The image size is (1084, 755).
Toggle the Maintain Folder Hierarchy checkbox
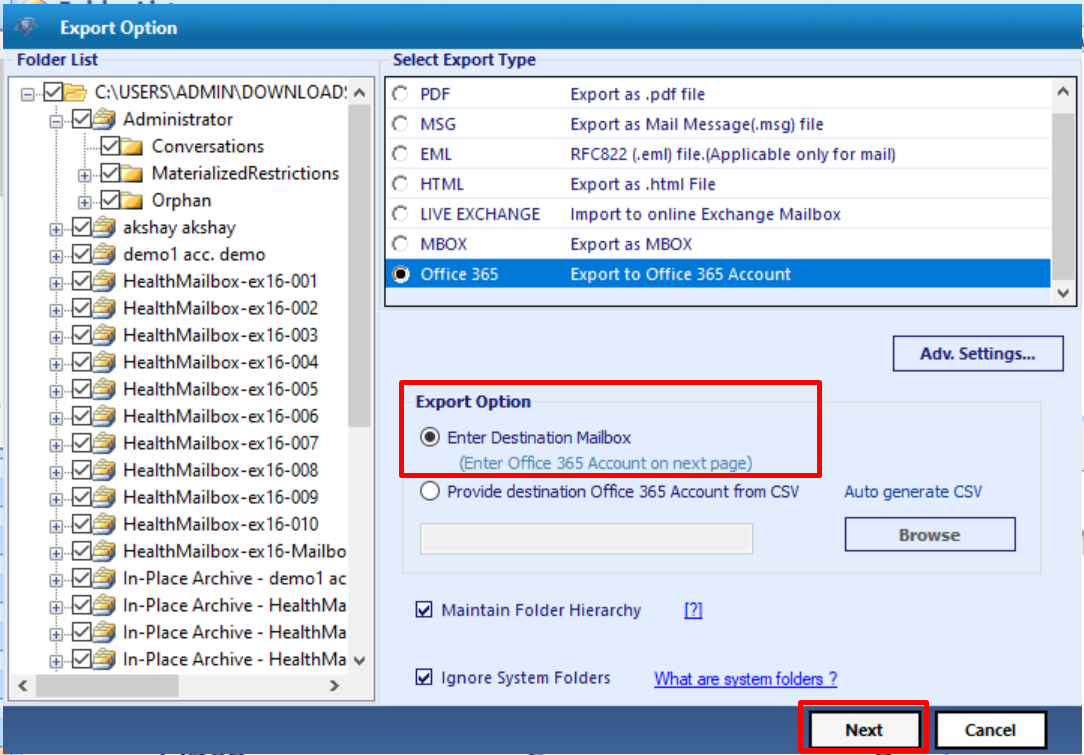[424, 610]
